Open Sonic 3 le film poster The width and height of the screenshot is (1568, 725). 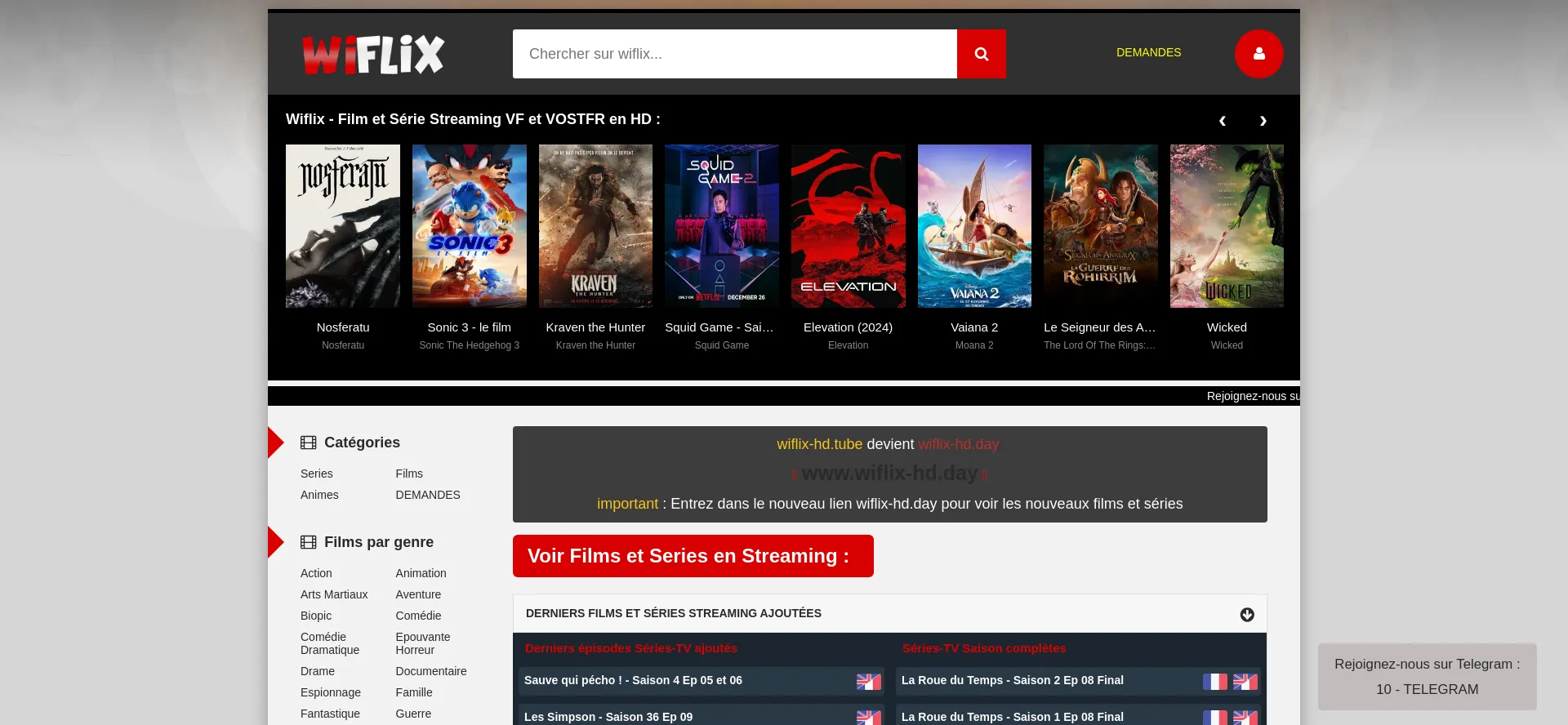tap(470, 226)
